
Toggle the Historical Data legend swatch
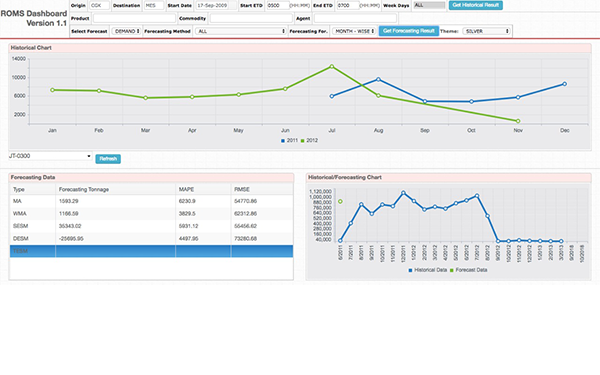tap(410, 270)
